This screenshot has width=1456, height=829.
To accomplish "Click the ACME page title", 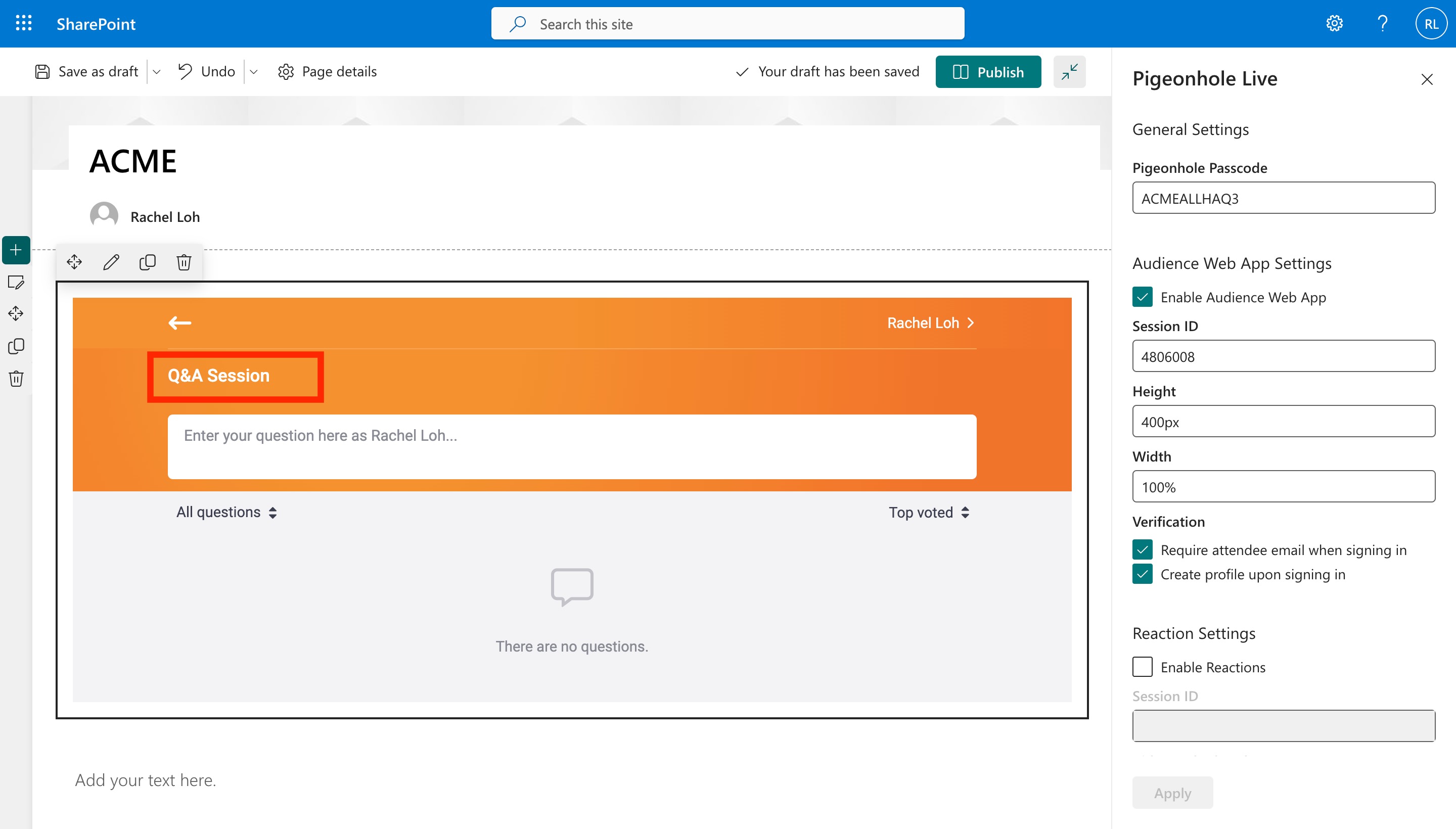I will (x=132, y=161).
